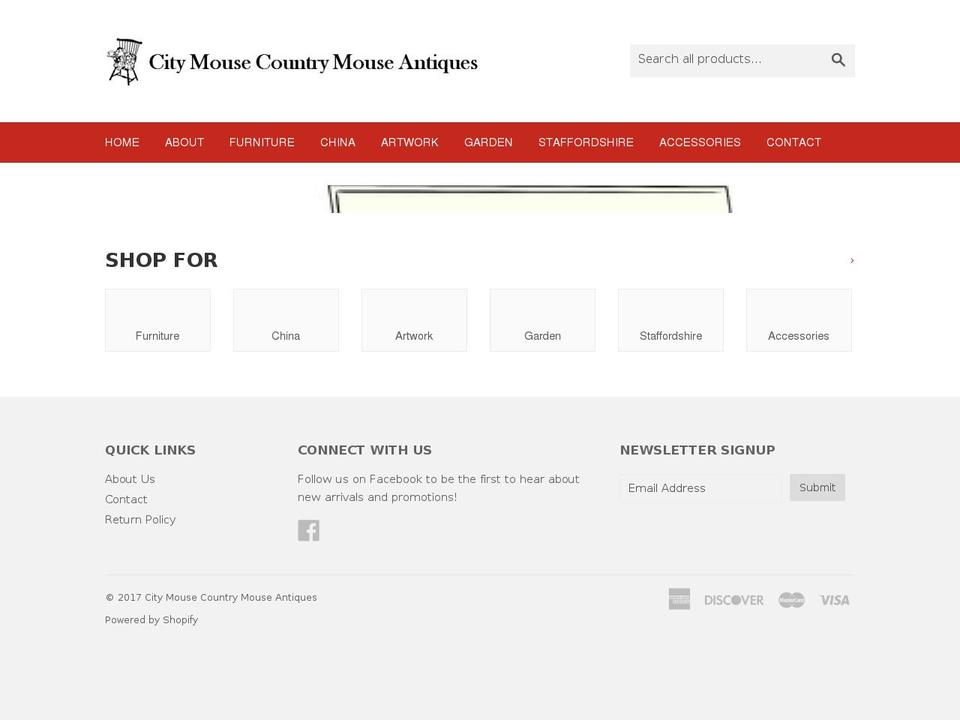Screen dimensions: 960x720
Task: Expand the carousel with the right arrow chevron
Action: [852, 261]
